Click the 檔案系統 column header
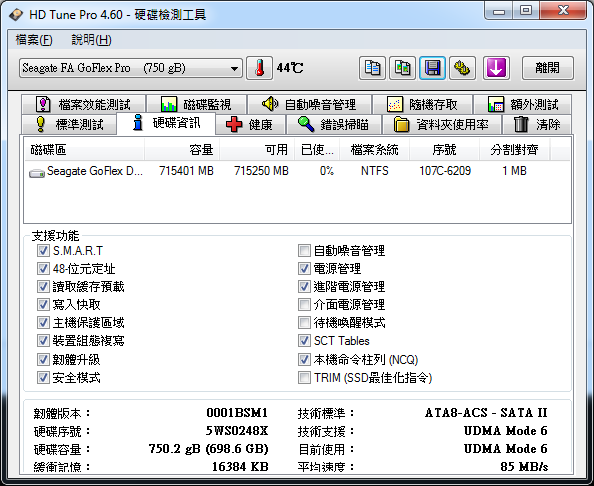The height and width of the screenshot is (486, 594). coord(374,150)
